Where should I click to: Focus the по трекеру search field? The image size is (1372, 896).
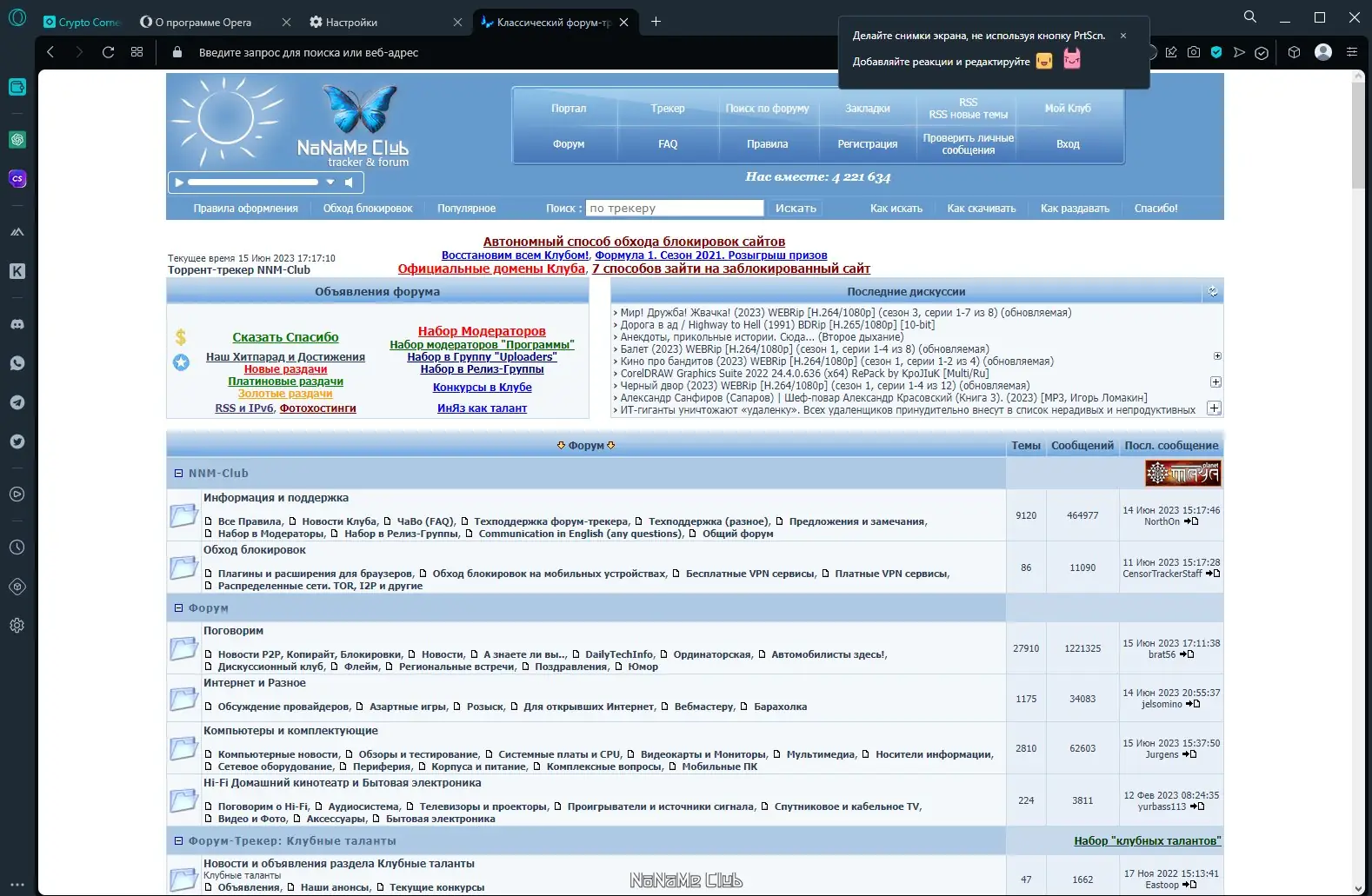click(675, 209)
